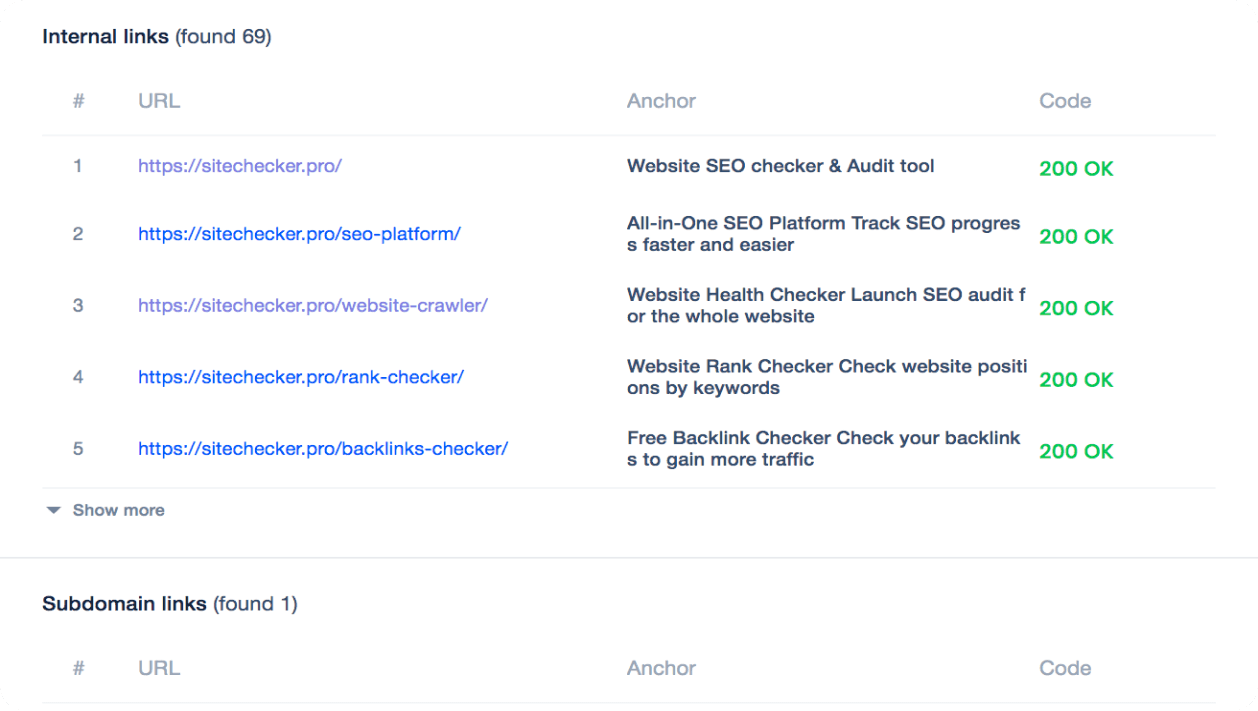Viewport: 1258px width, 711px height.
Task: Select the anchor 'Free Backlink Checker Check your backlinks'
Action: coord(824,449)
